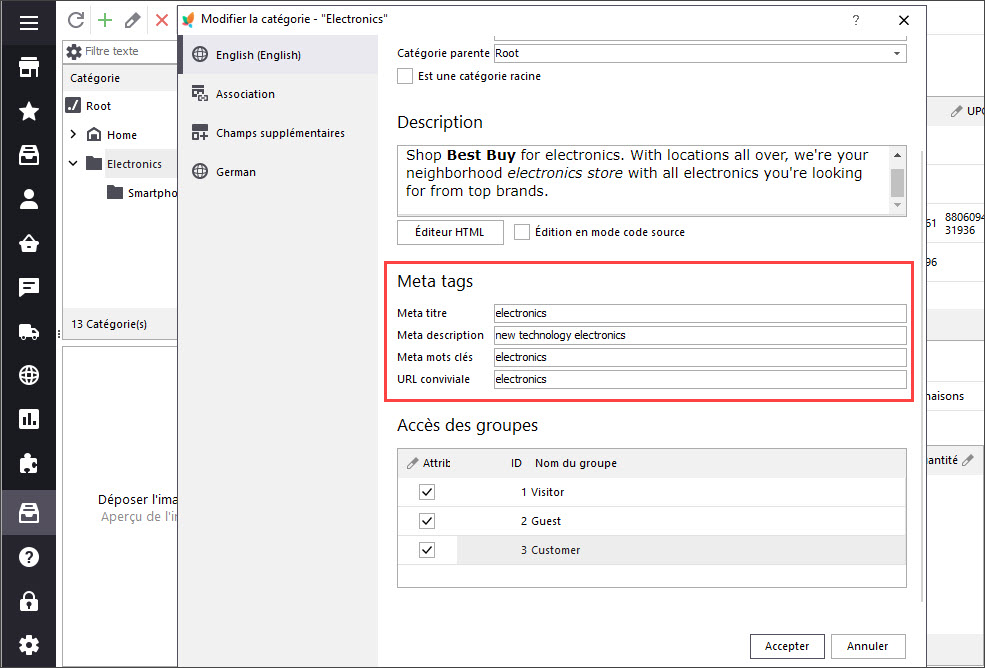Enable Édition en mode code source checkbox

521,232
